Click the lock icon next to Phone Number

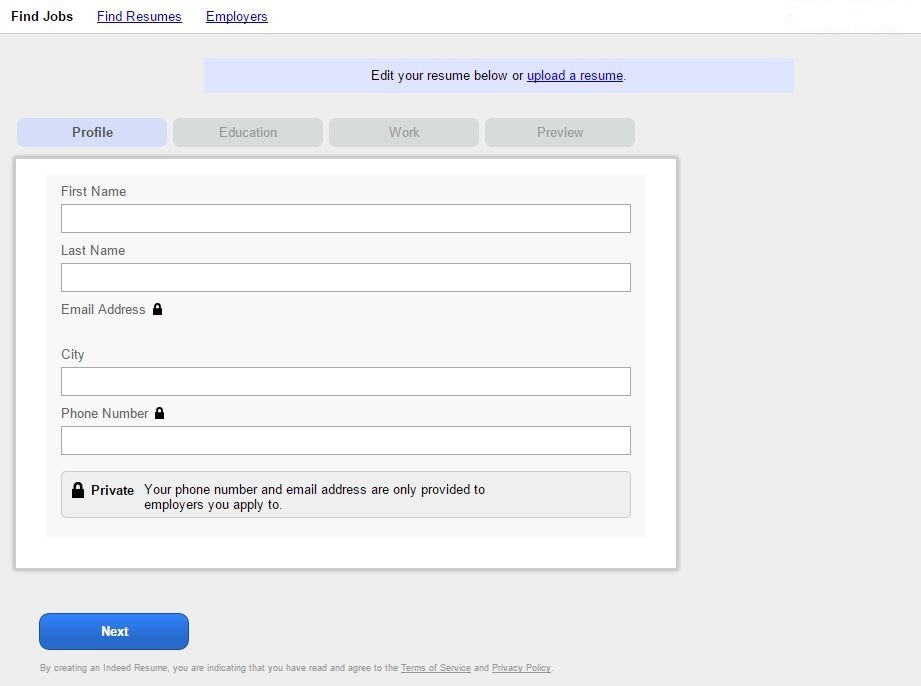point(159,413)
